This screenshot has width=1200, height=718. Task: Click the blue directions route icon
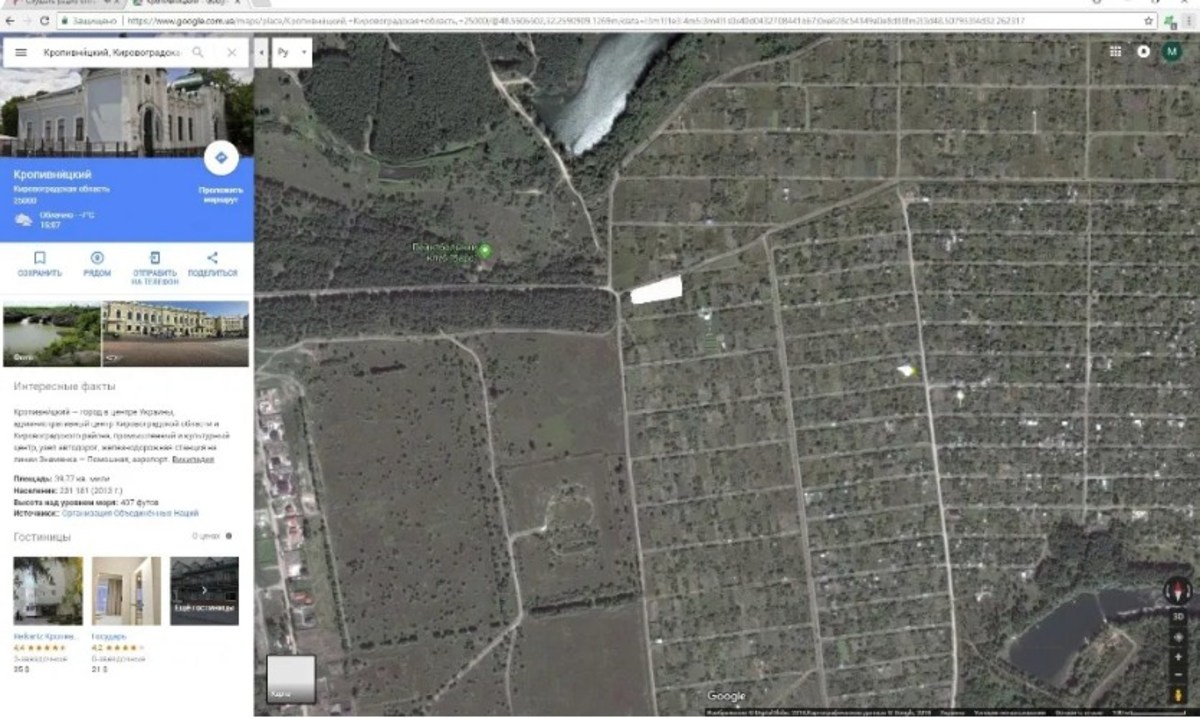point(221,158)
